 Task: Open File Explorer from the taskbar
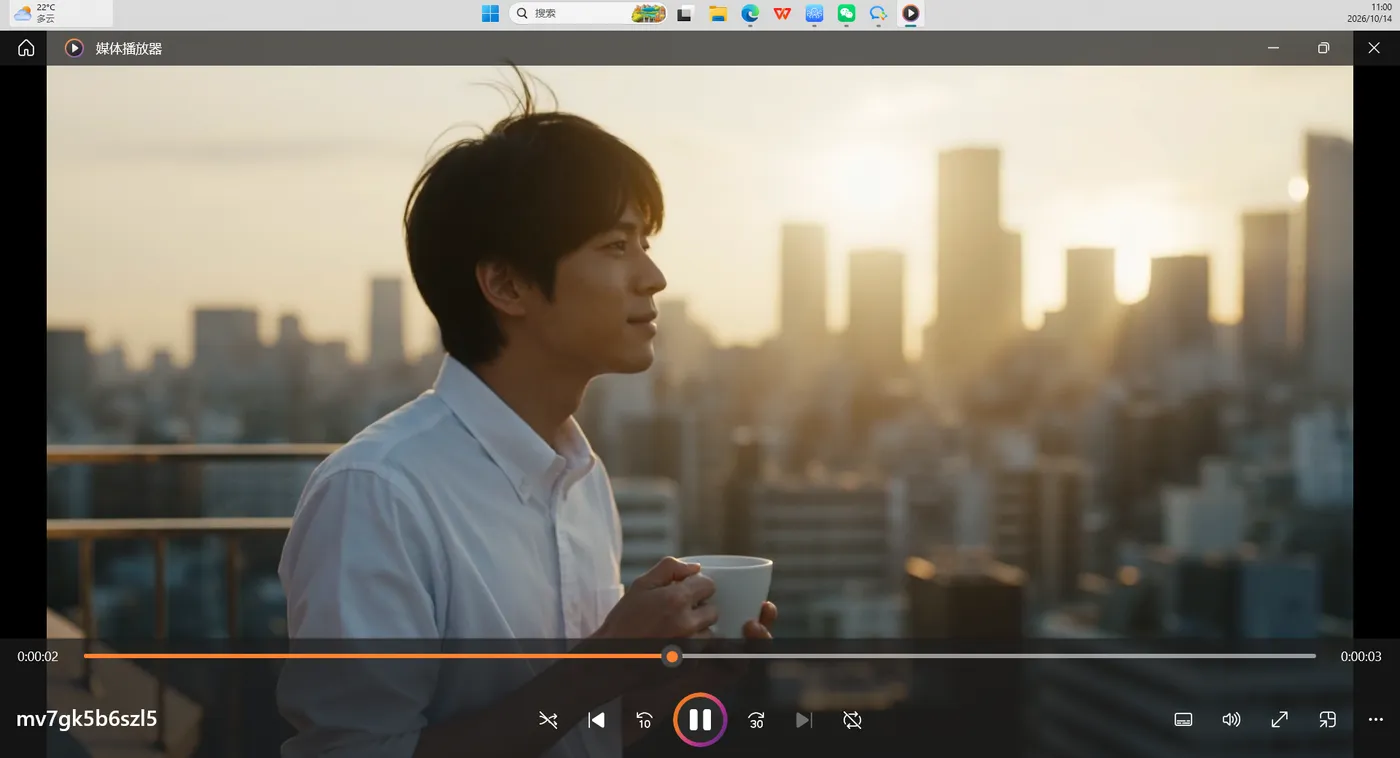[717, 14]
